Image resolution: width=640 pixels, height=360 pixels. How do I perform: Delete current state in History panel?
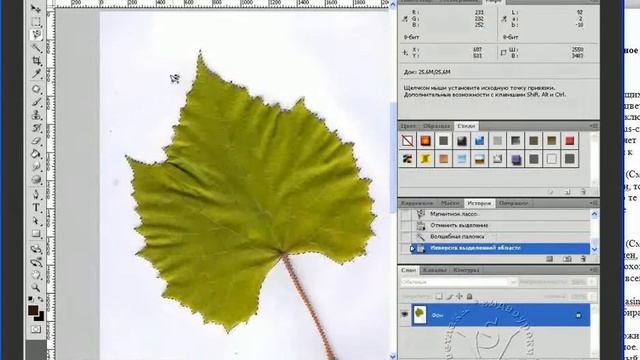tap(583, 259)
